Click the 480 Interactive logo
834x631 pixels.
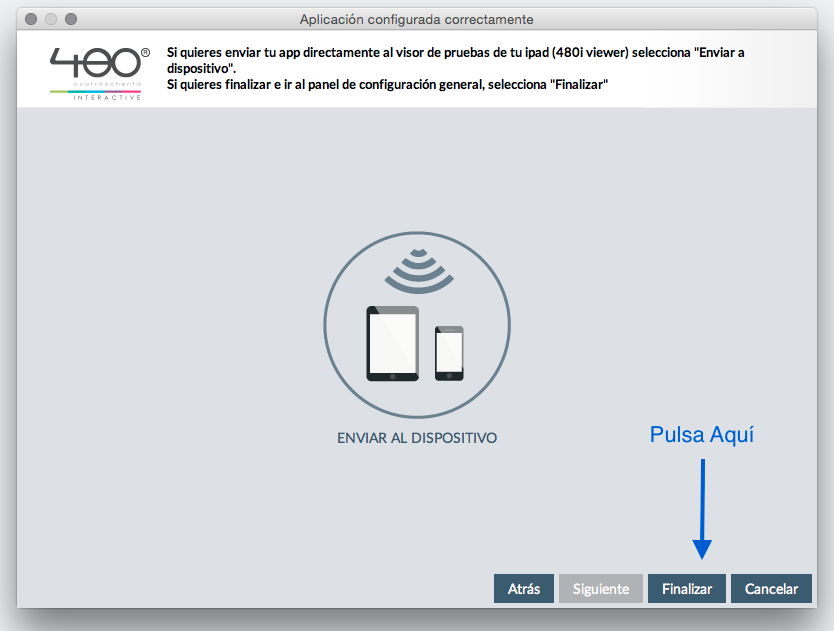click(x=96, y=66)
